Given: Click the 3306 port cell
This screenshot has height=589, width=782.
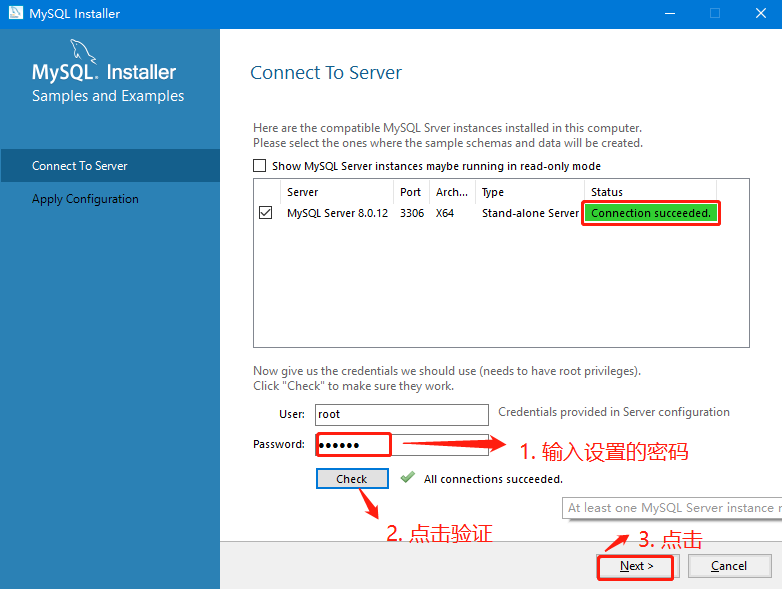Looking at the screenshot, I should click(412, 213).
